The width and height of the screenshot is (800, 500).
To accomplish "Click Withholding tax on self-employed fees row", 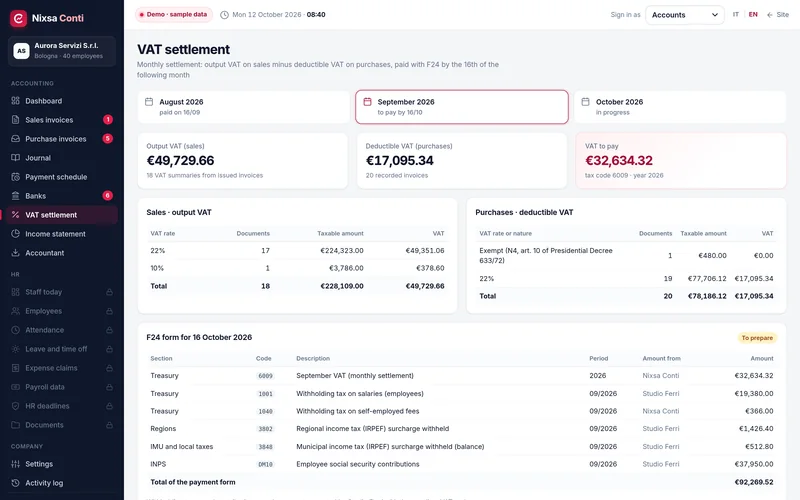I will pyautogui.click(x=462, y=411).
